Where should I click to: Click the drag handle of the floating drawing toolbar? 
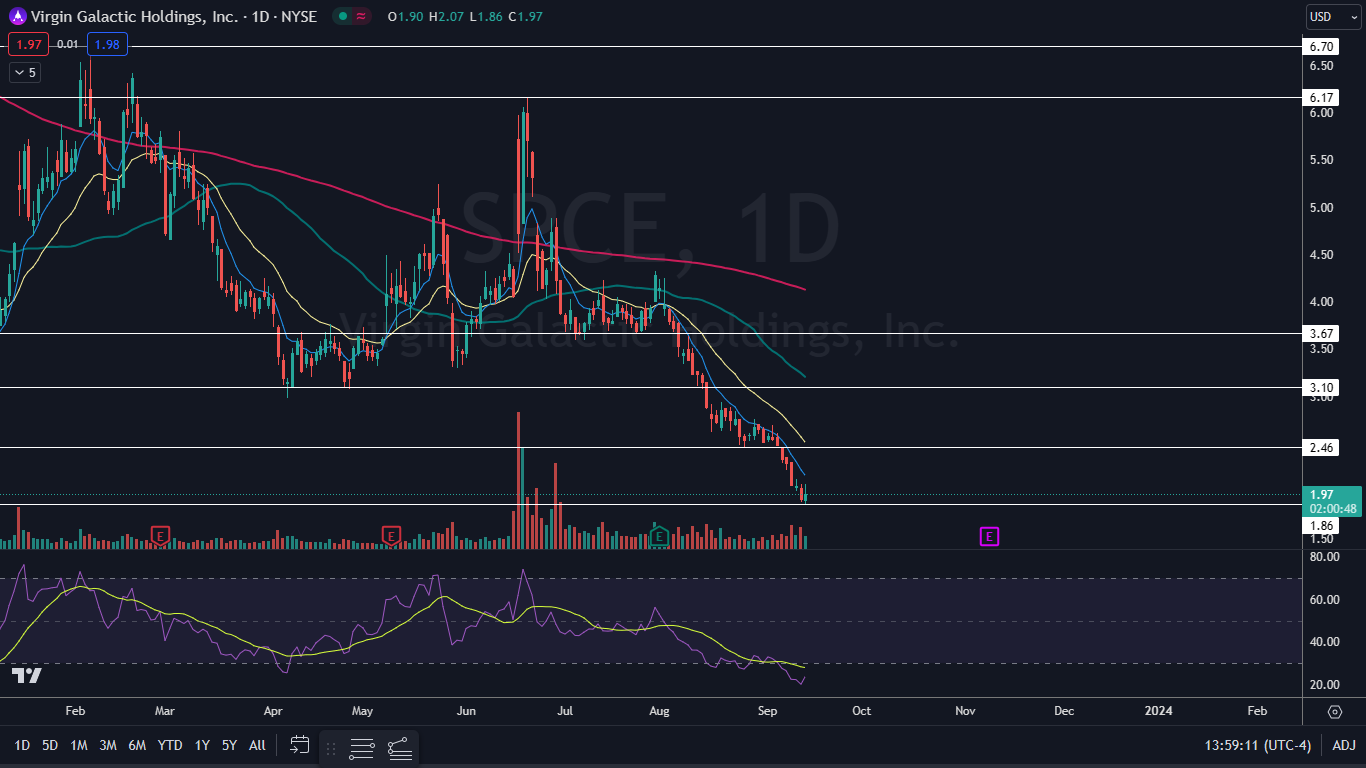coord(331,748)
